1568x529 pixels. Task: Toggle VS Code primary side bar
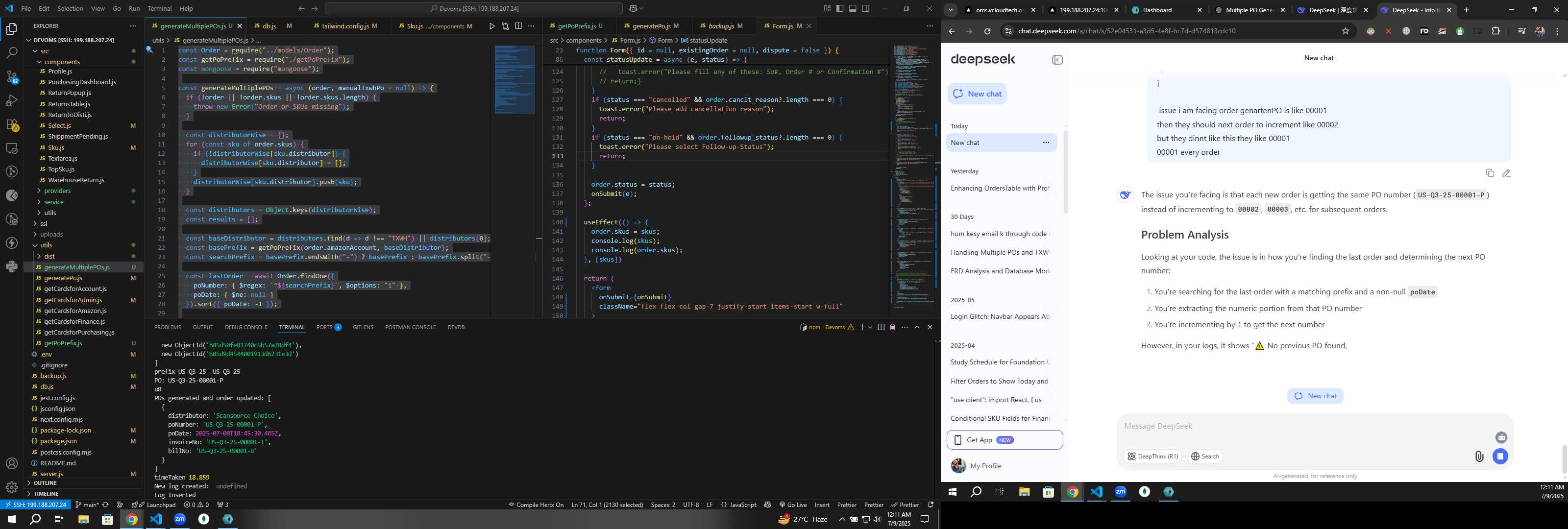point(840,8)
